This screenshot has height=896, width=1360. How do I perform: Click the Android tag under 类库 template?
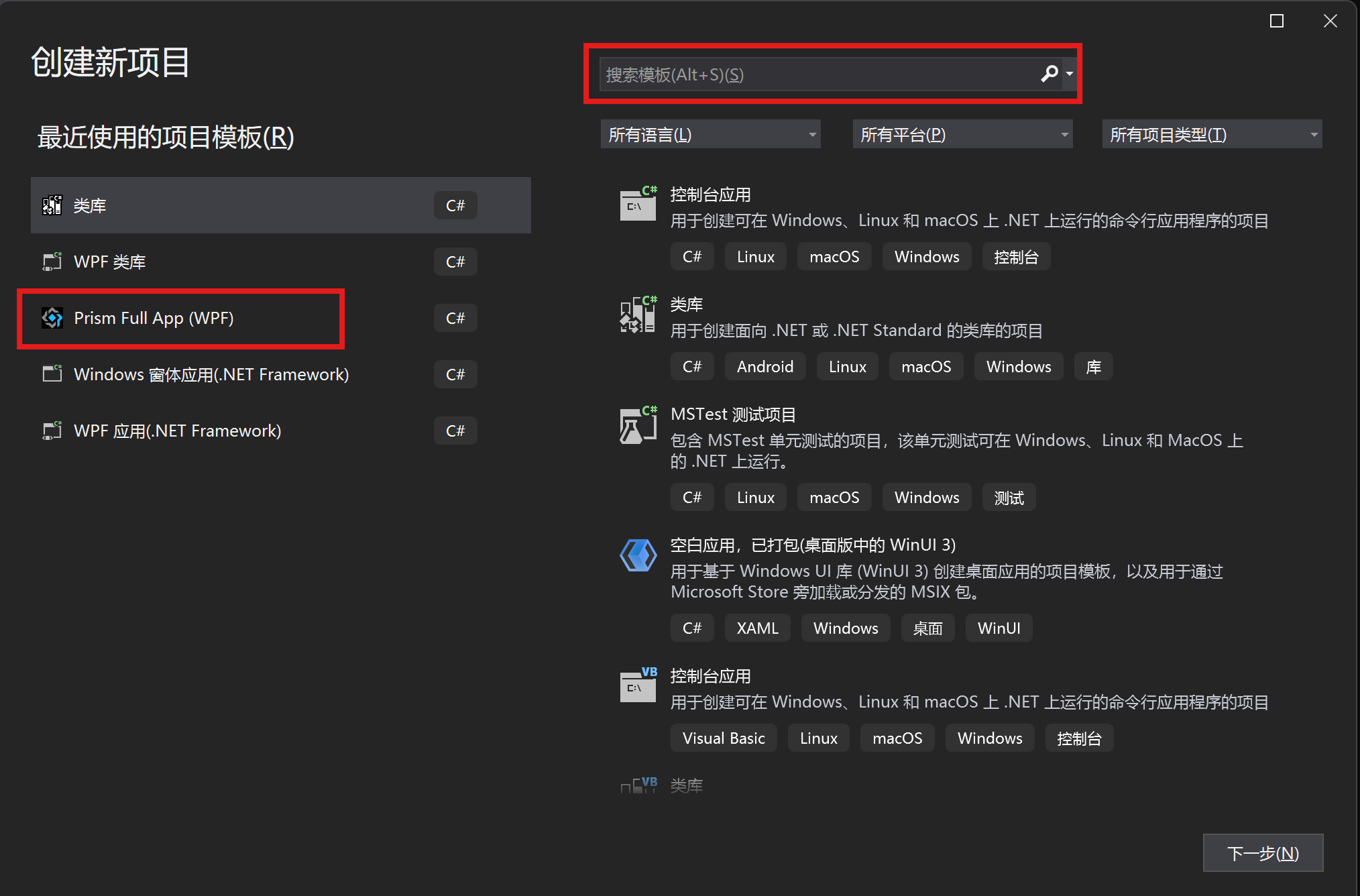(764, 367)
